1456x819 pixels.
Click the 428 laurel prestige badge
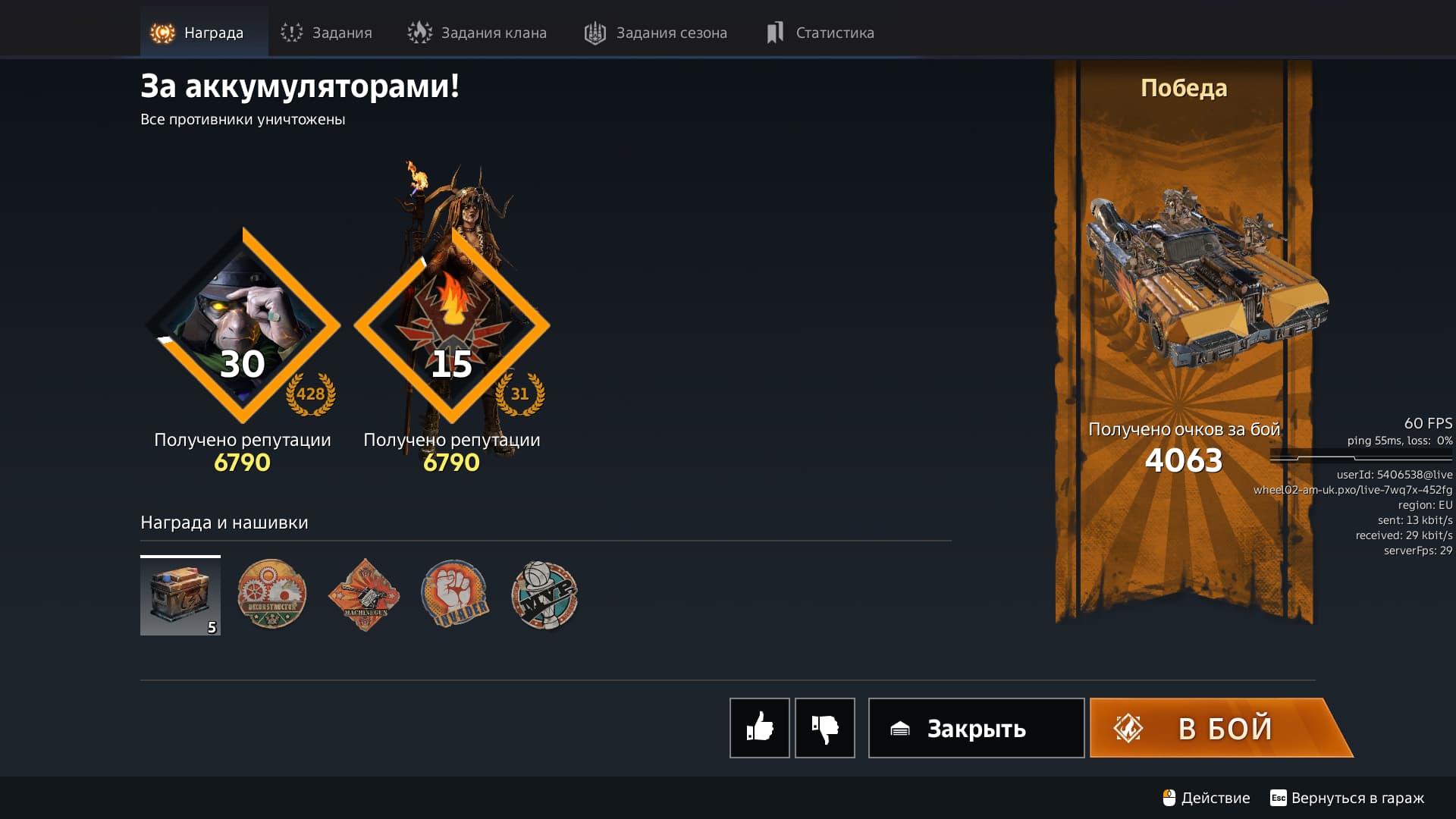[311, 394]
